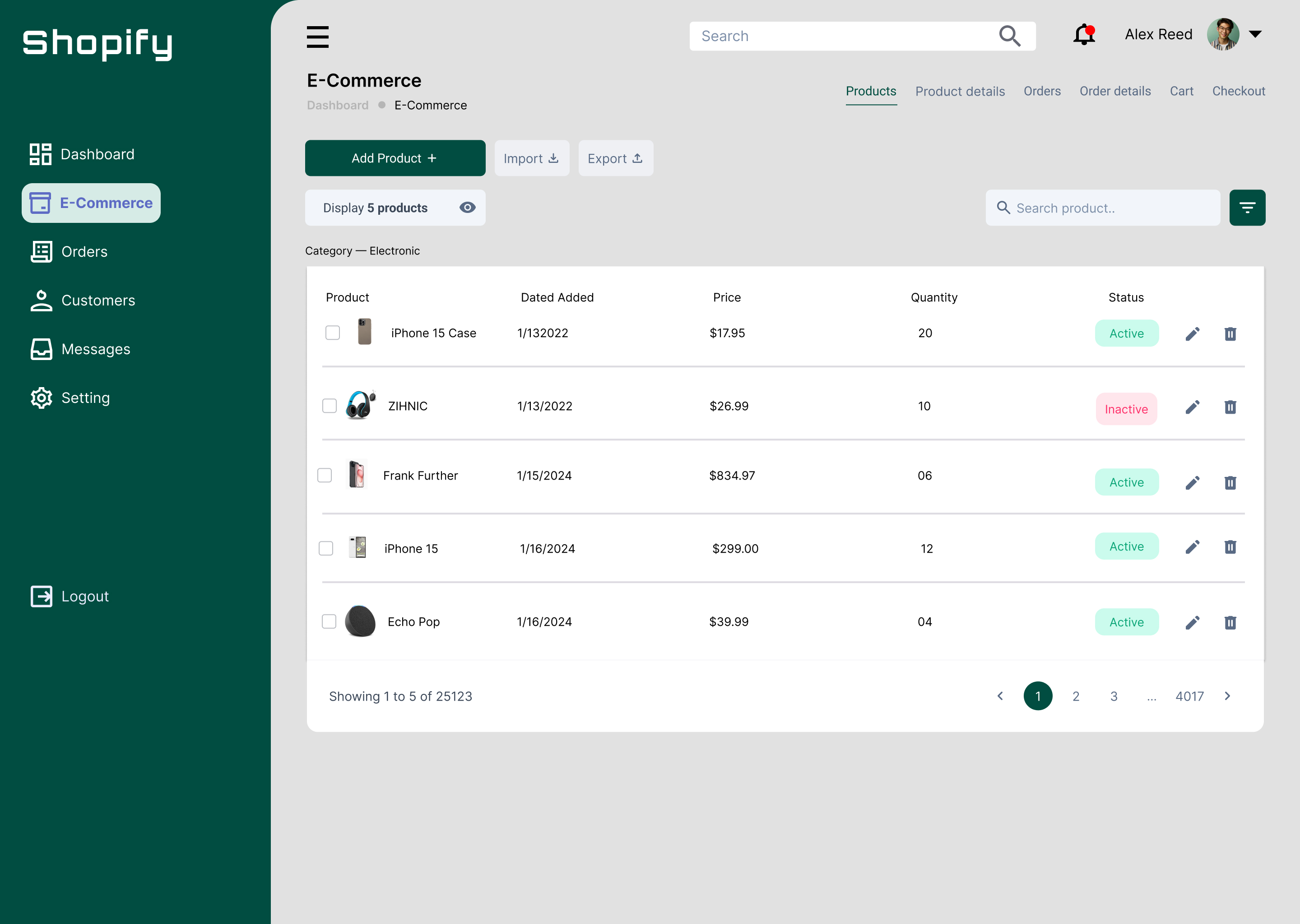The width and height of the screenshot is (1300, 924).
Task: Open notifications bell icon
Action: pos(1084,35)
